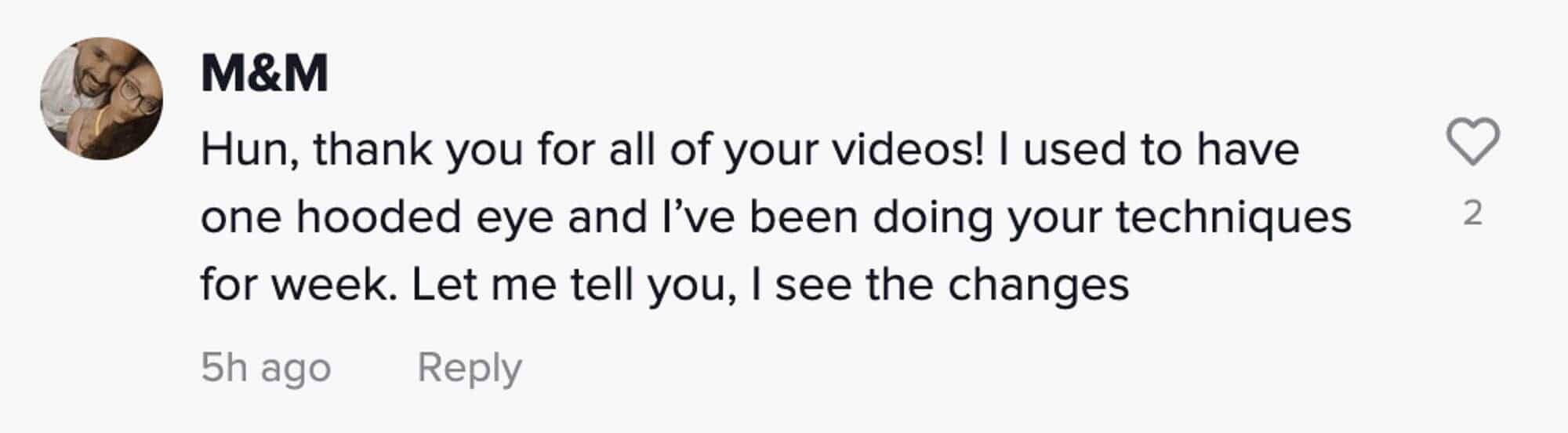The height and width of the screenshot is (433, 1568).
Task: Click the word "thank" in the first line
Action: 373,149
